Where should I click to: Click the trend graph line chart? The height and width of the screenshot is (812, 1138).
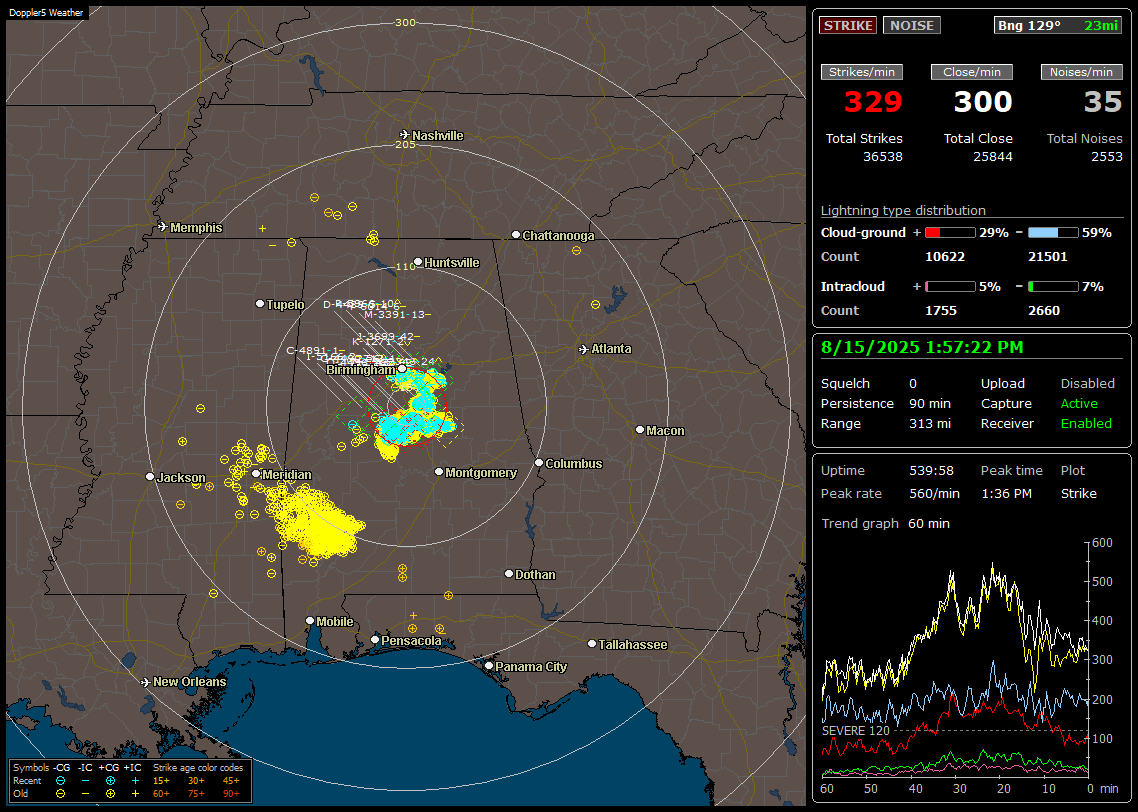pyautogui.click(x=955, y=660)
